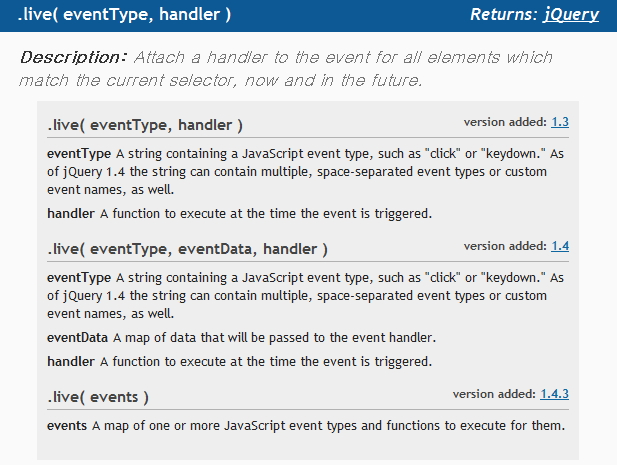Viewport: 617px width, 465px height.
Task: Open the version 1.3 link
Action: click(560, 122)
